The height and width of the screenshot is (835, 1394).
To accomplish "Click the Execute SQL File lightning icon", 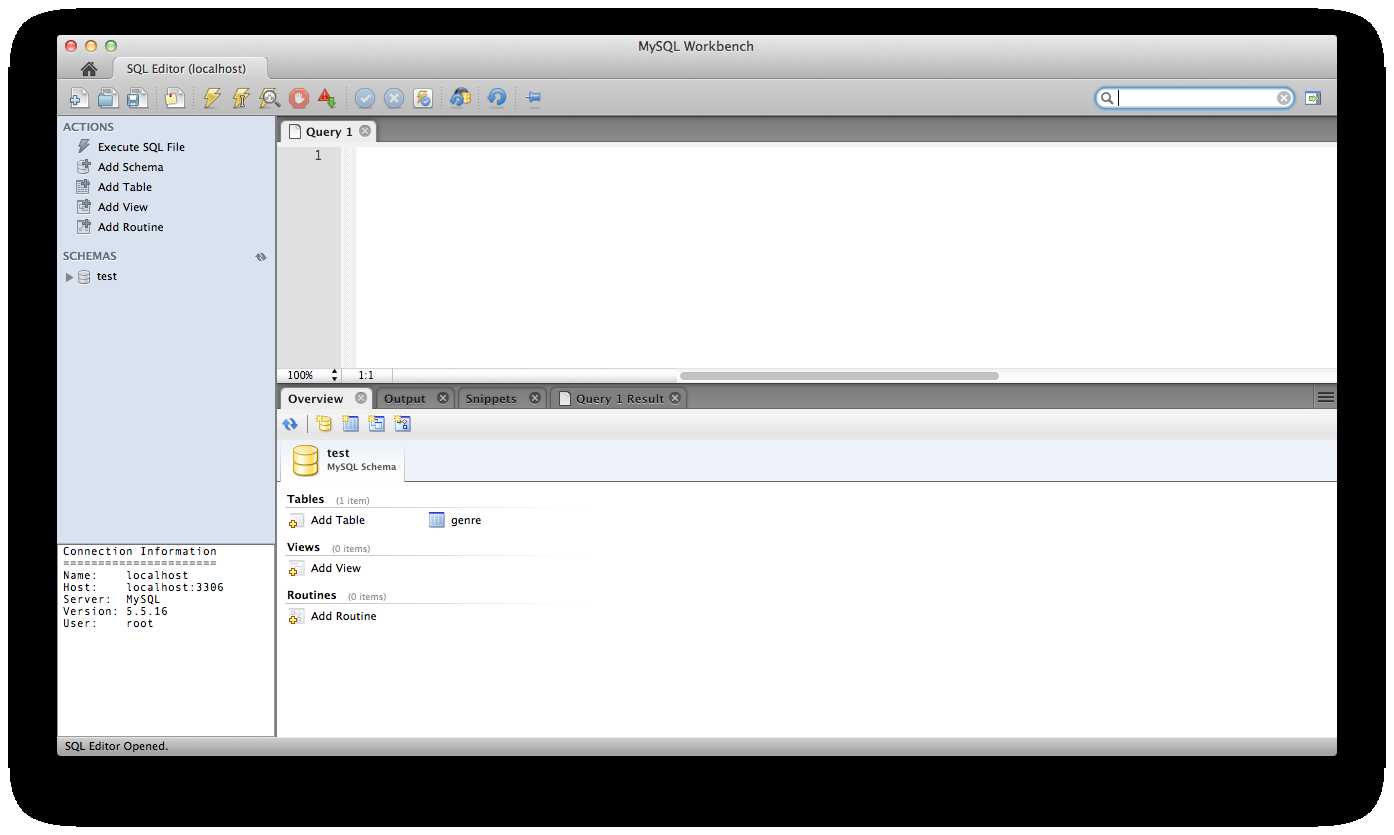I will 84,146.
